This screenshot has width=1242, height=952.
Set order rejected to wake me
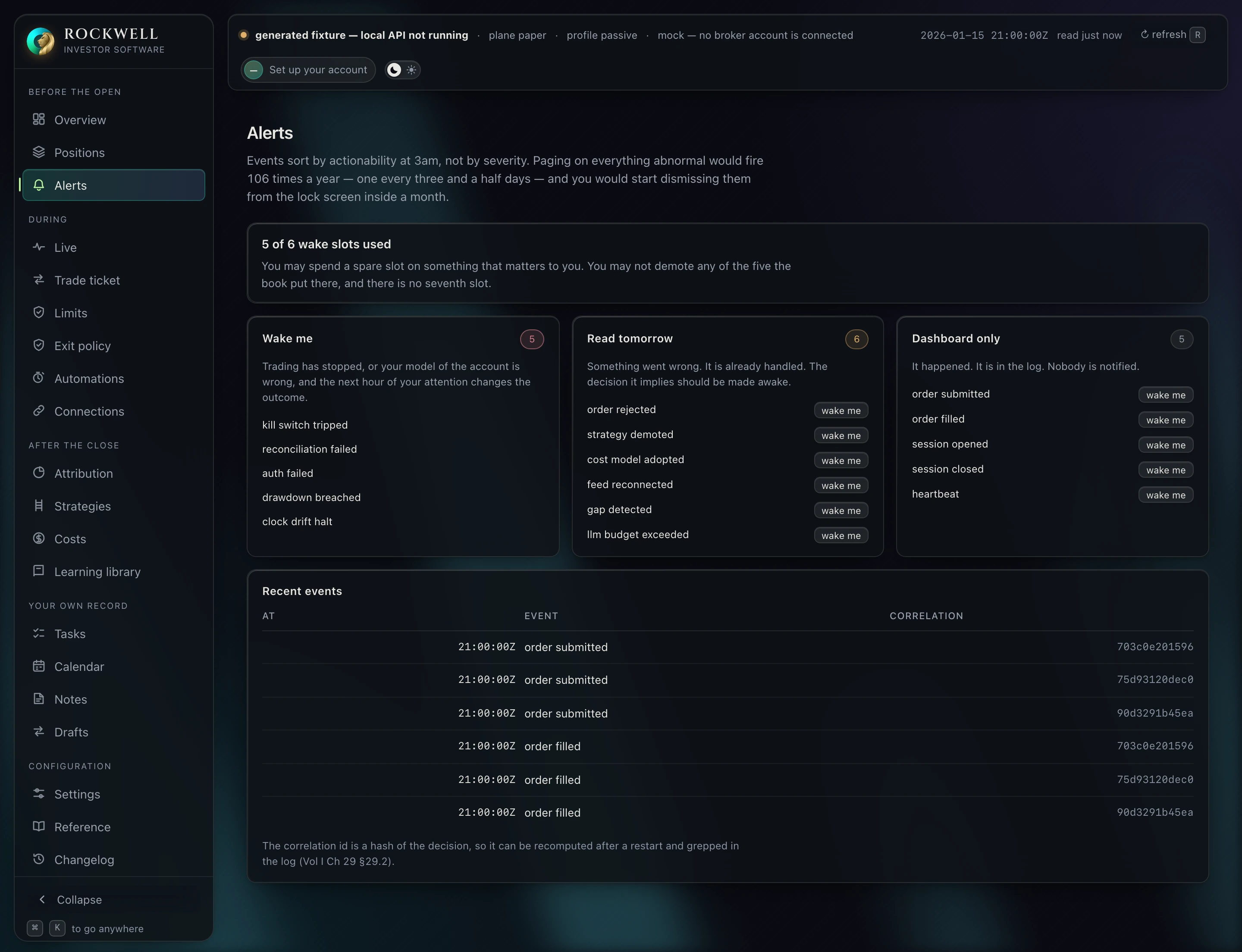pos(841,410)
